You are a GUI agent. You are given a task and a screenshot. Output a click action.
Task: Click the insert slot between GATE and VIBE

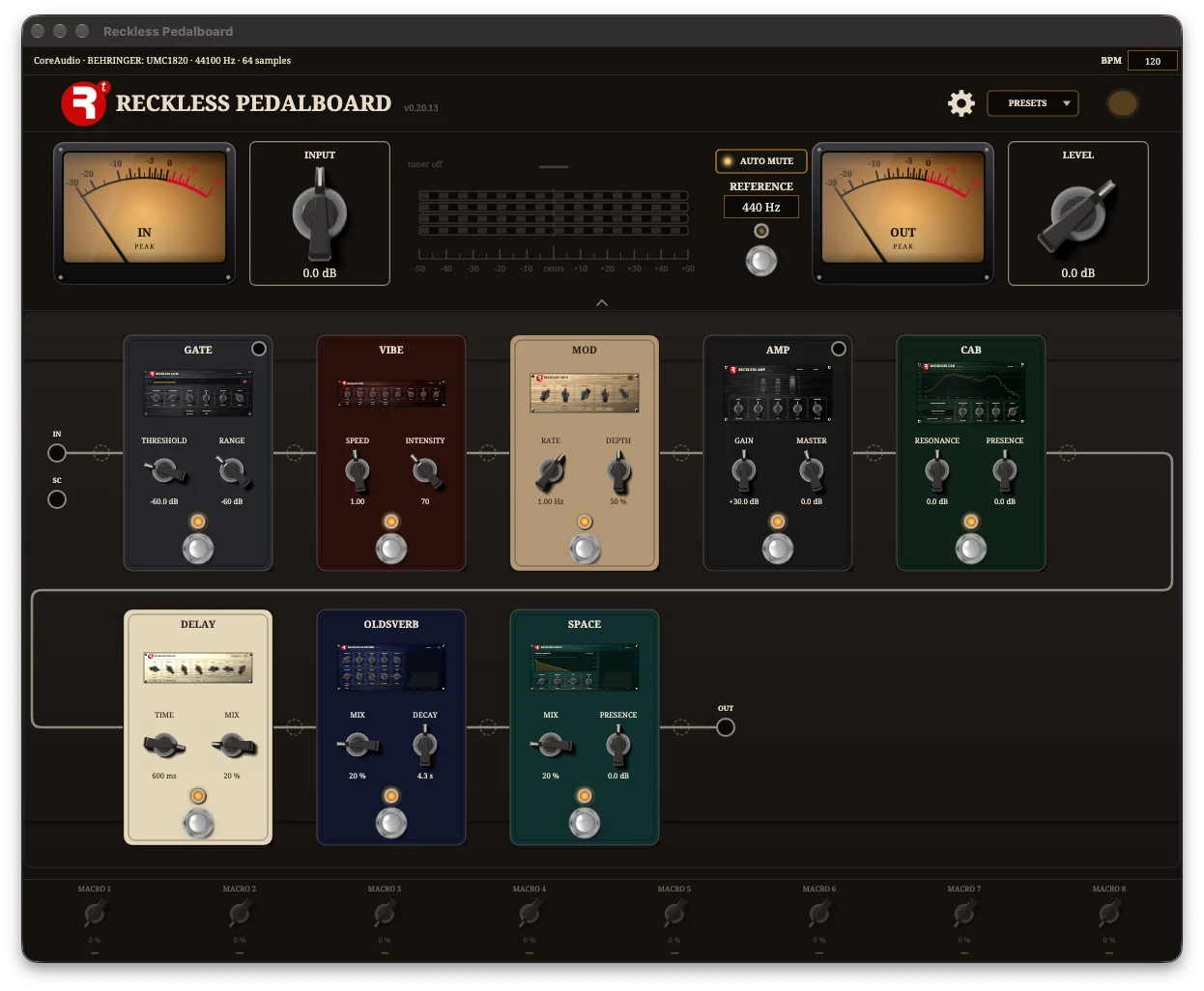pyautogui.click(x=295, y=453)
